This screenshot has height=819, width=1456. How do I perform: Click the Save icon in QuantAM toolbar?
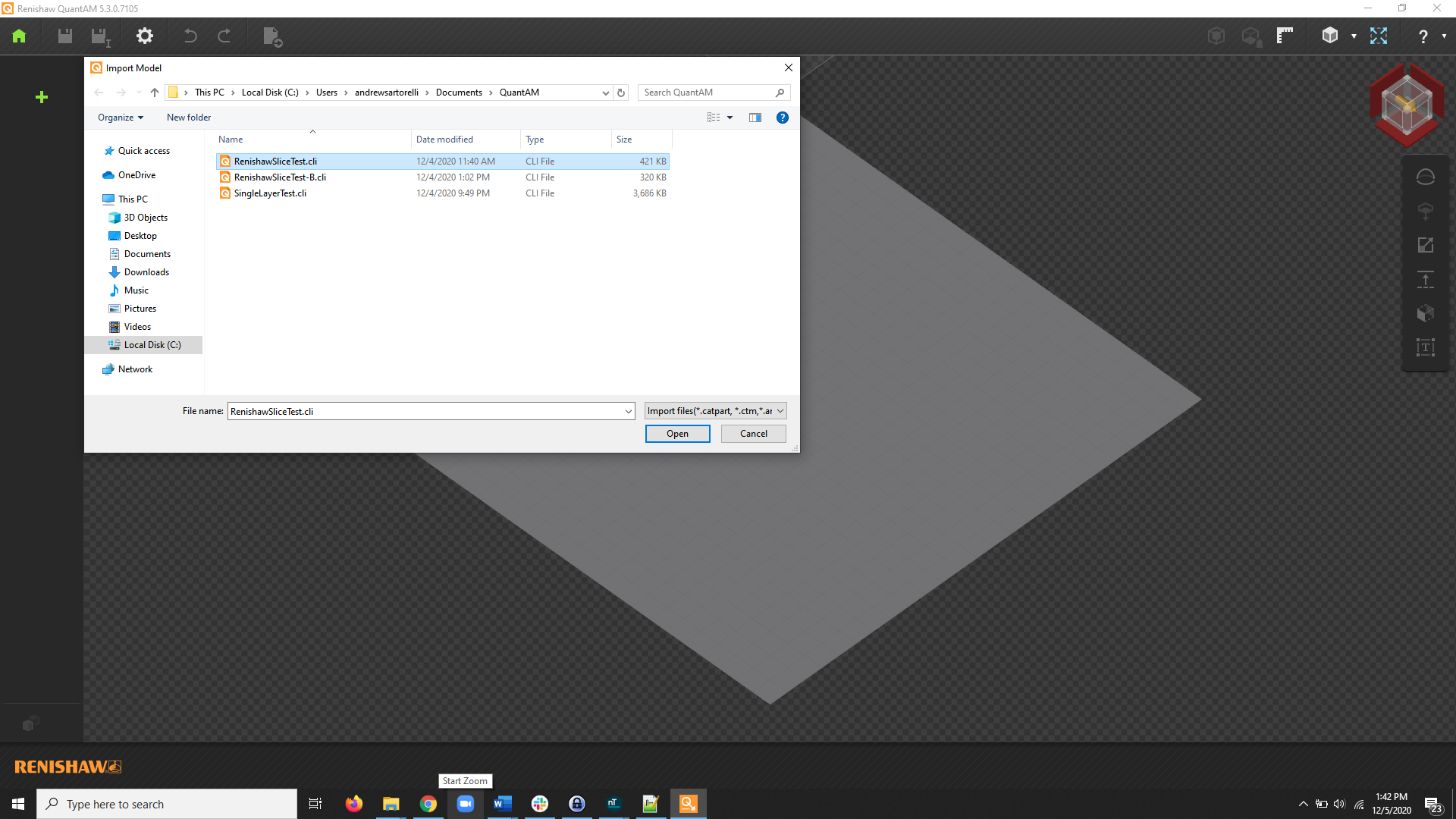pos(65,36)
